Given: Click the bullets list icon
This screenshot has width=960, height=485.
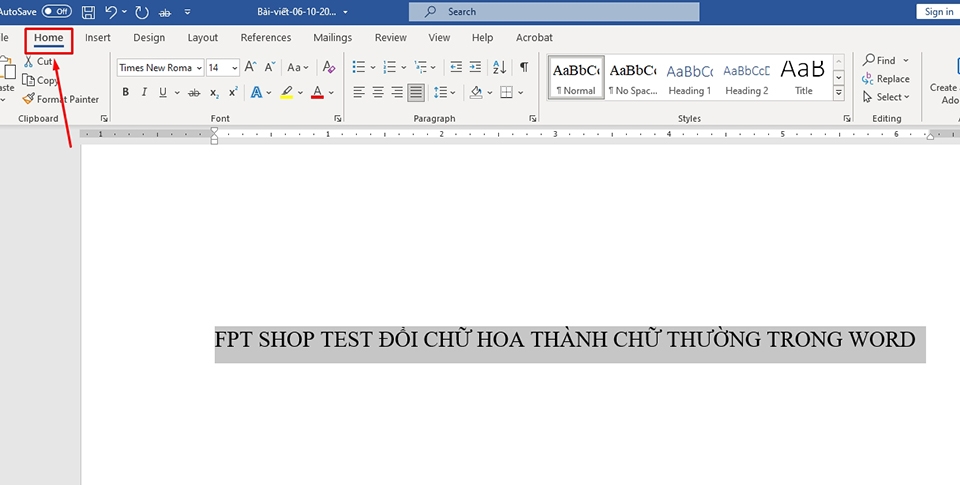Looking at the screenshot, I should [359, 67].
